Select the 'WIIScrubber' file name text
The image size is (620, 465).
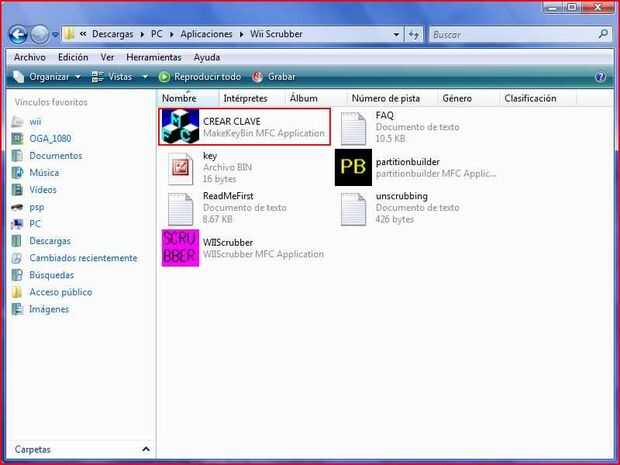(228, 242)
